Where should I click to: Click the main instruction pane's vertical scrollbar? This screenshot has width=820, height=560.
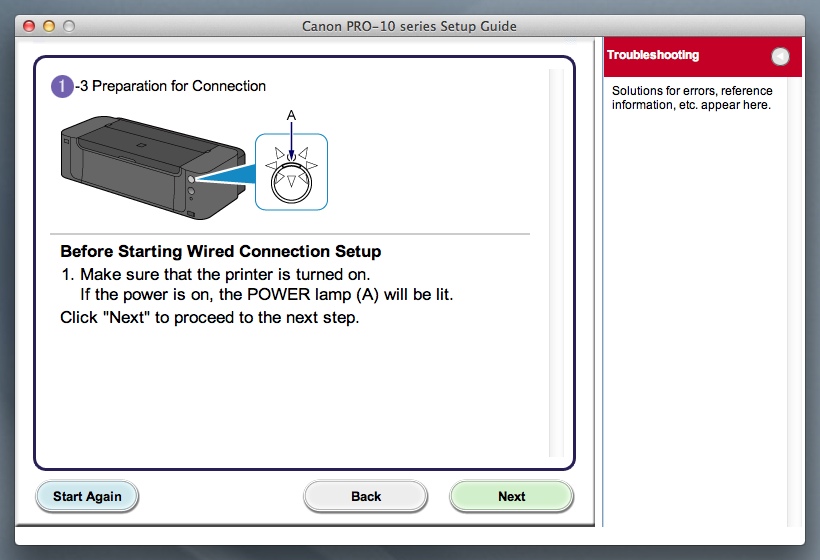(x=556, y=262)
